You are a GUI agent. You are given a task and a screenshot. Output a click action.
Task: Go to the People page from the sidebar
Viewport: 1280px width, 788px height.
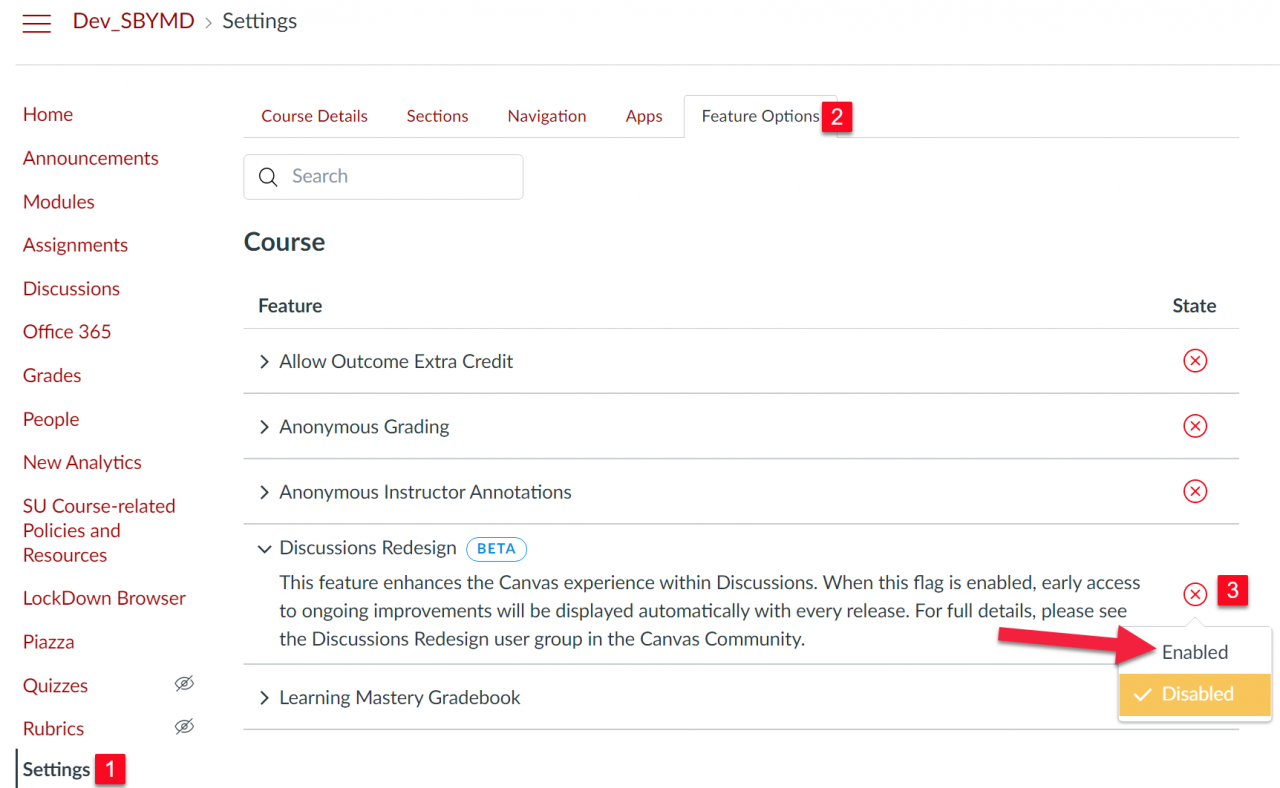click(x=50, y=419)
